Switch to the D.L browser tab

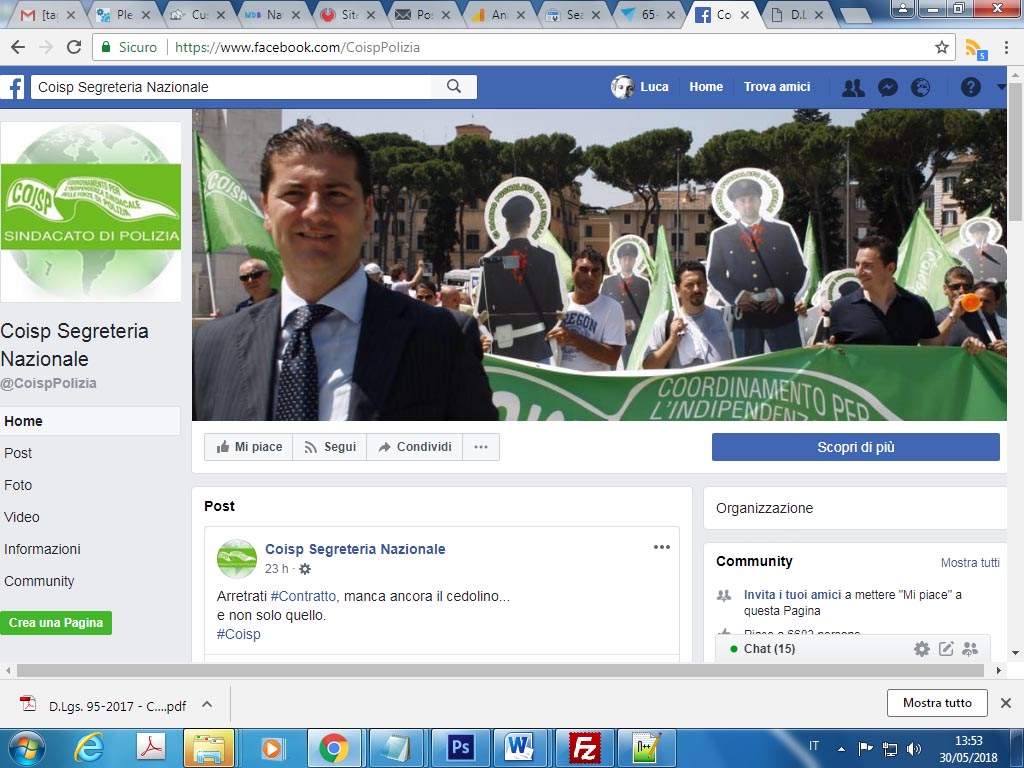pos(797,15)
